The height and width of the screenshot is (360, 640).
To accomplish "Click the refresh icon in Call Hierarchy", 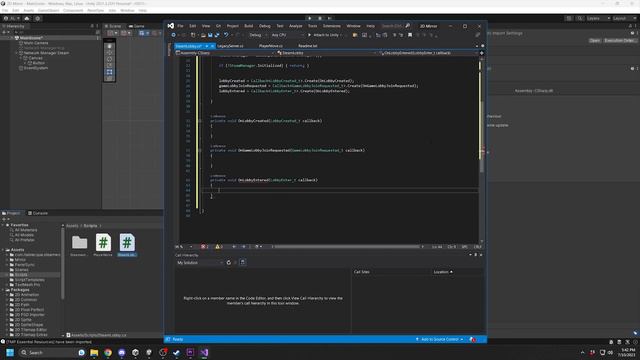I will 229,263.
